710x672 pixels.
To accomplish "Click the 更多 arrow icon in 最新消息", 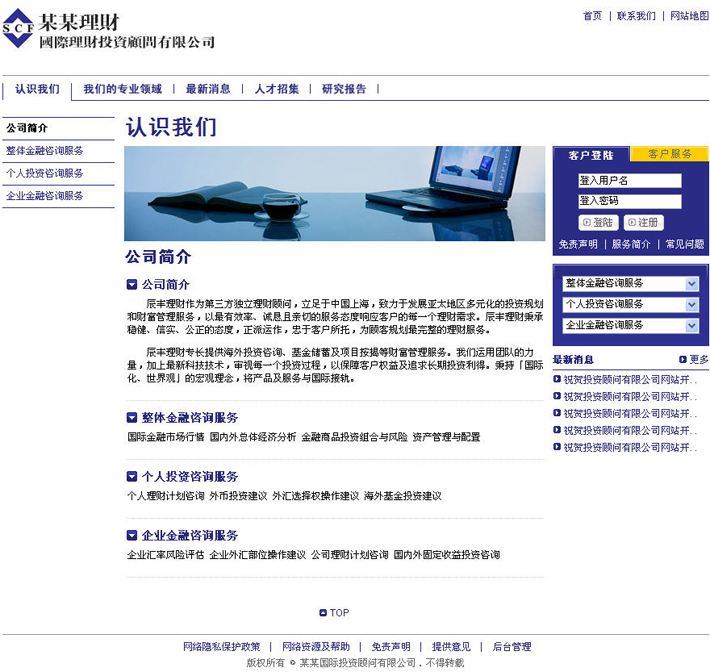I will pyautogui.click(x=683, y=360).
